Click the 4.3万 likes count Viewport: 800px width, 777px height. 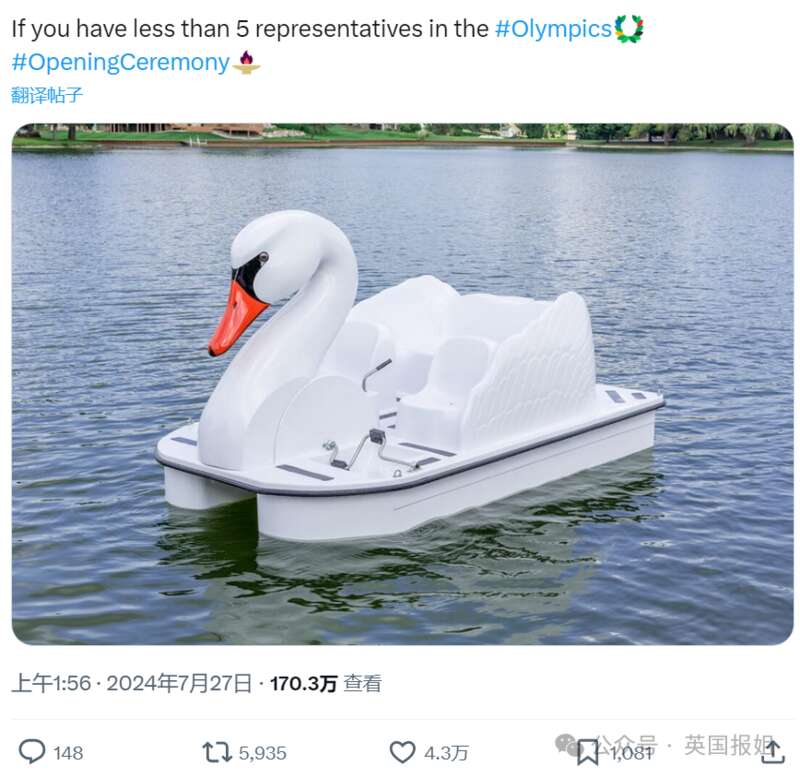click(x=446, y=753)
